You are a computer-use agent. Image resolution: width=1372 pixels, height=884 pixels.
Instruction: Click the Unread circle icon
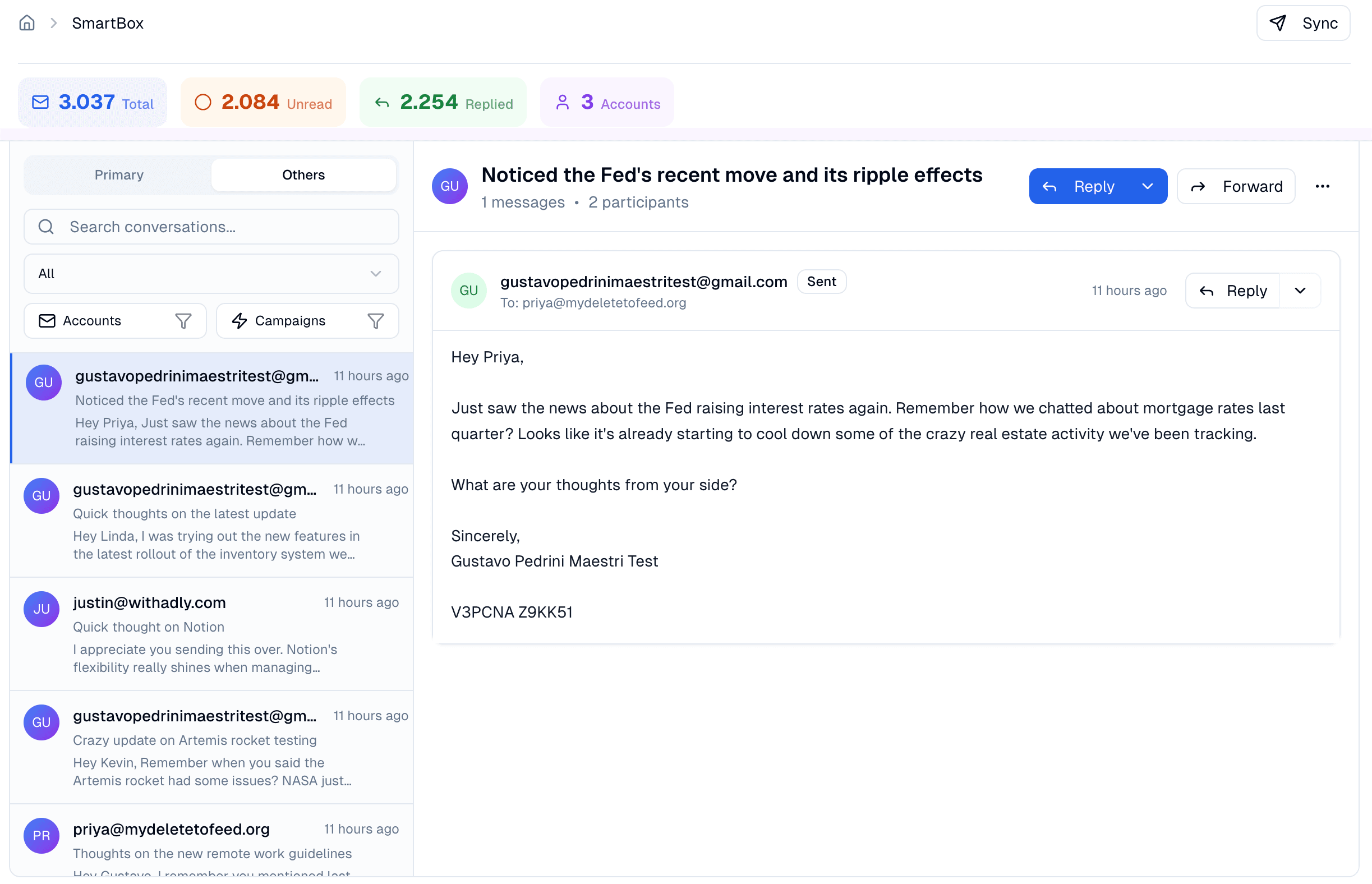pyautogui.click(x=203, y=102)
